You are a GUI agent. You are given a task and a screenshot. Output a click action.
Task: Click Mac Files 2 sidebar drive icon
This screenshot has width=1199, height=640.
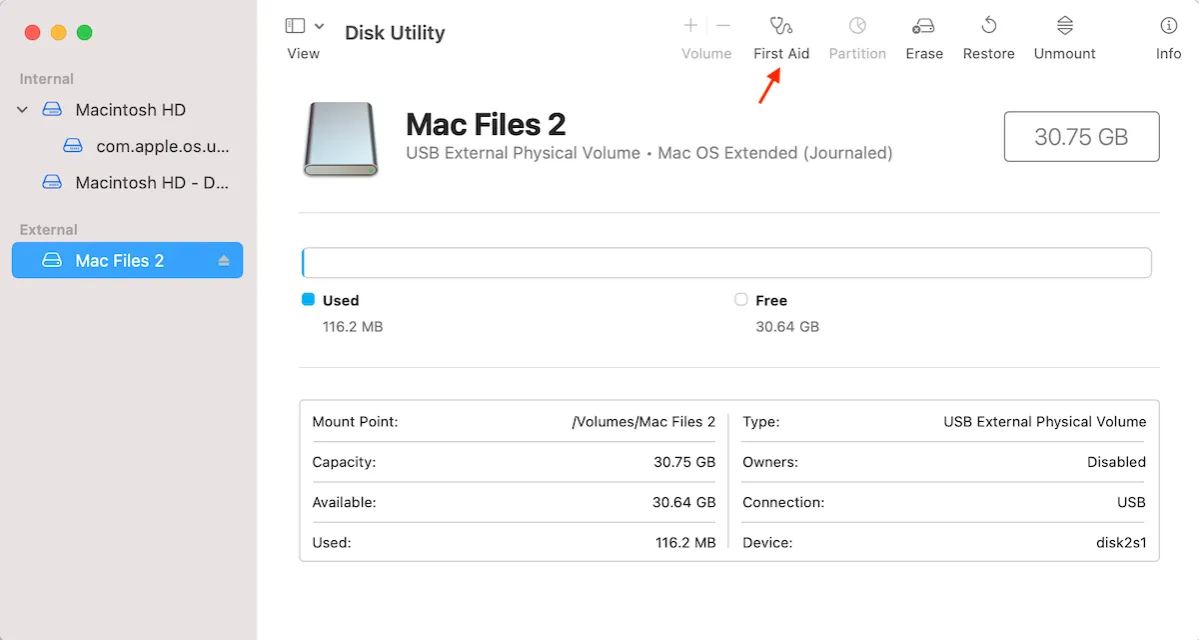52,260
